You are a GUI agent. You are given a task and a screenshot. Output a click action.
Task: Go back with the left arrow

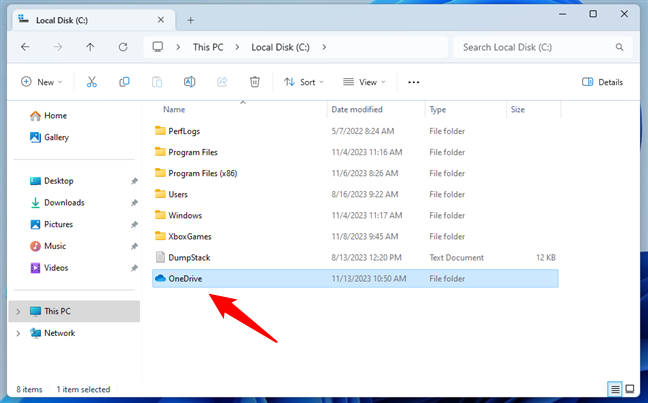point(25,47)
